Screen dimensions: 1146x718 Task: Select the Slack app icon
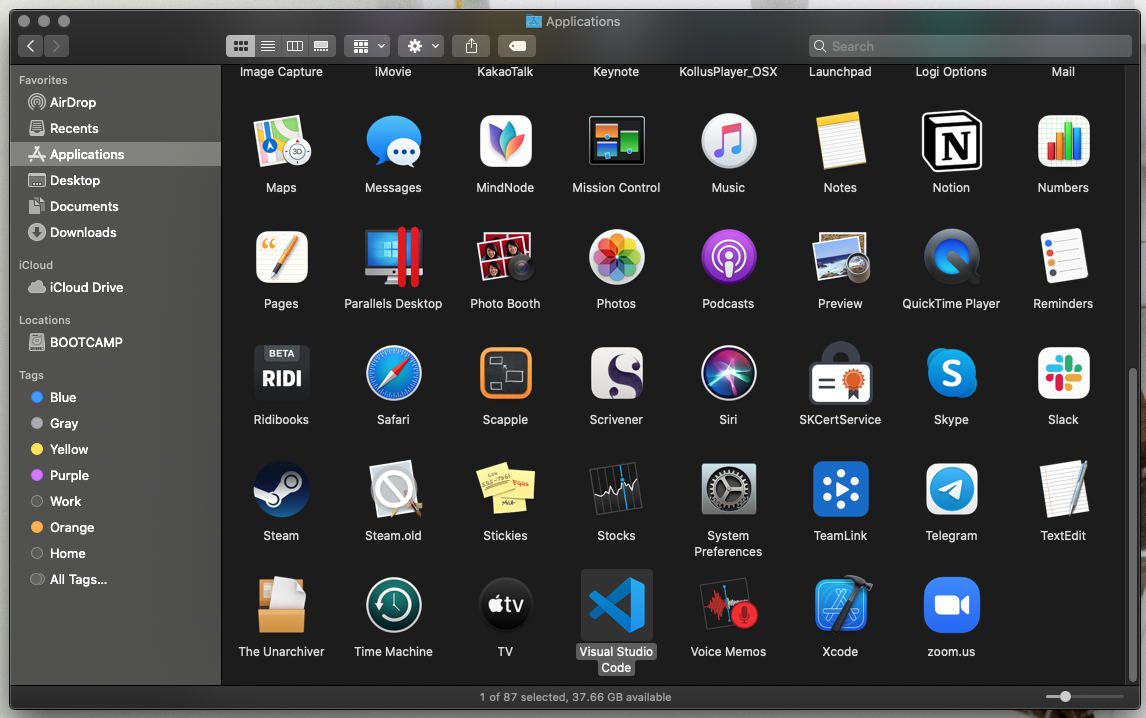coord(1063,374)
